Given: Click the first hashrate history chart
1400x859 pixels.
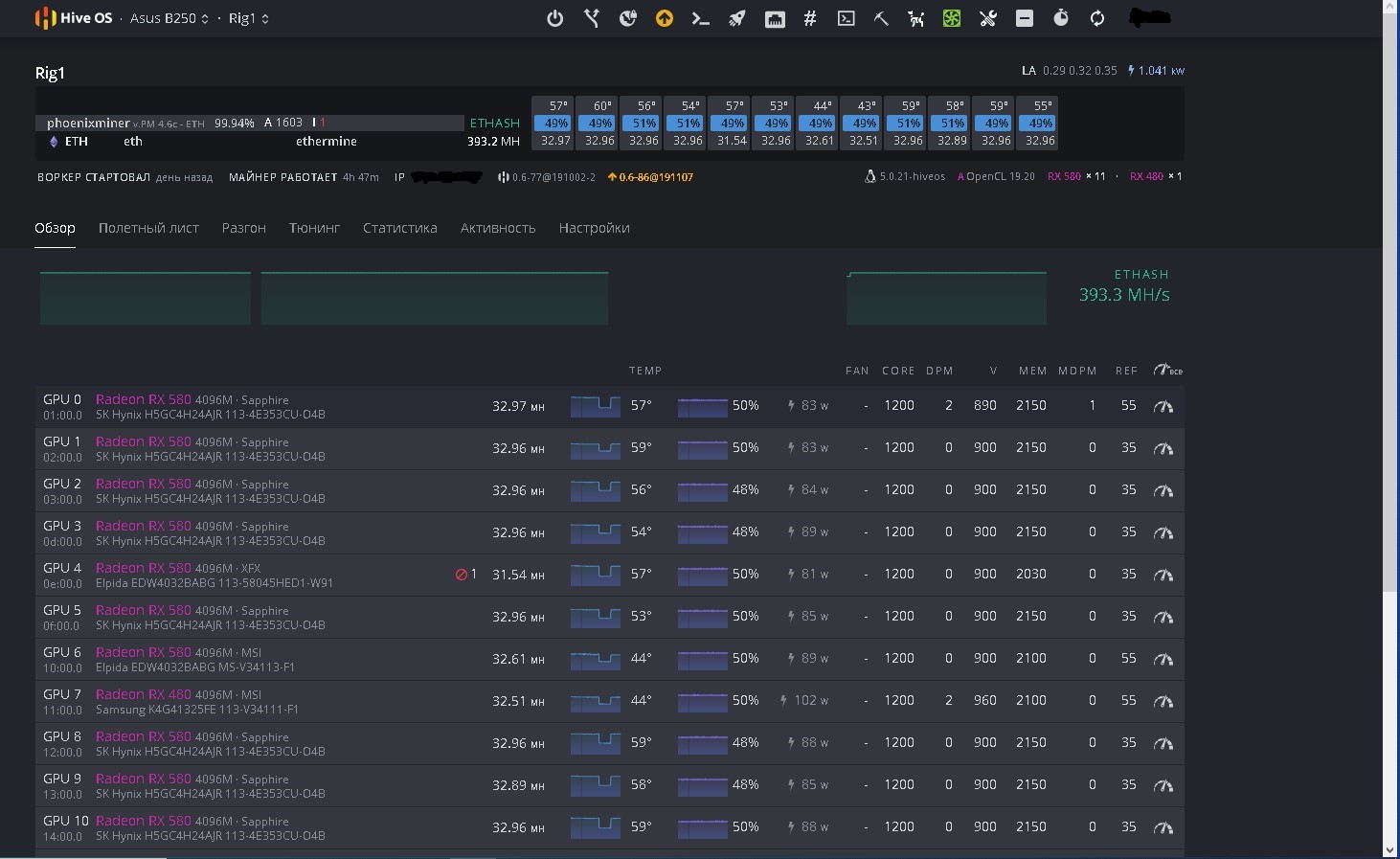Looking at the screenshot, I should (x=146, y=298).
